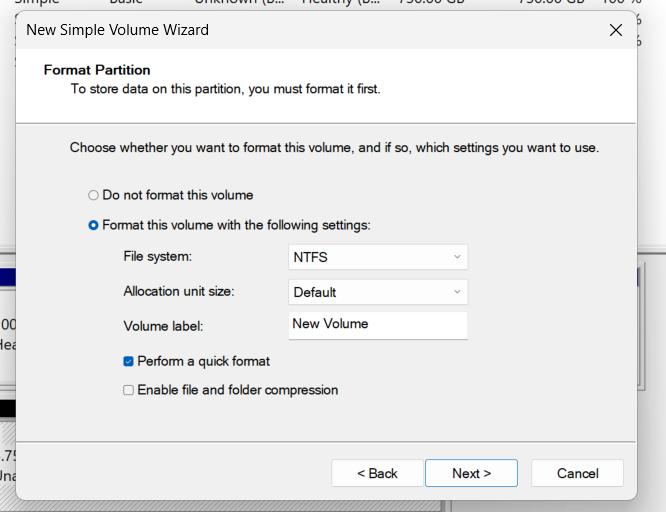Click the 'Volume label:' caption text
This screenshot has width=666, height=512.
pyautogui.click(x=163, y=326)
